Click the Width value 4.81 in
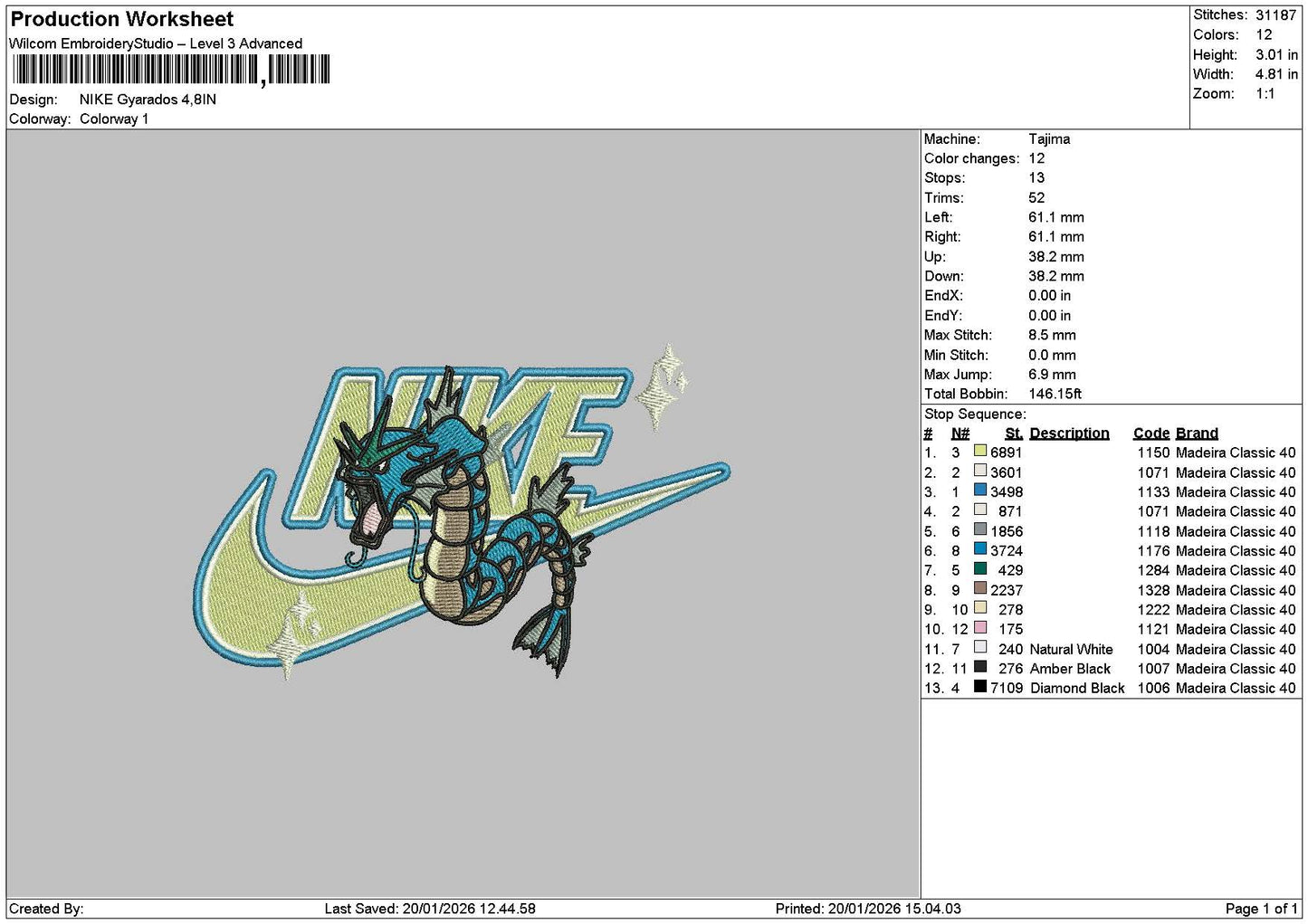 click(x=1276, y=75)
